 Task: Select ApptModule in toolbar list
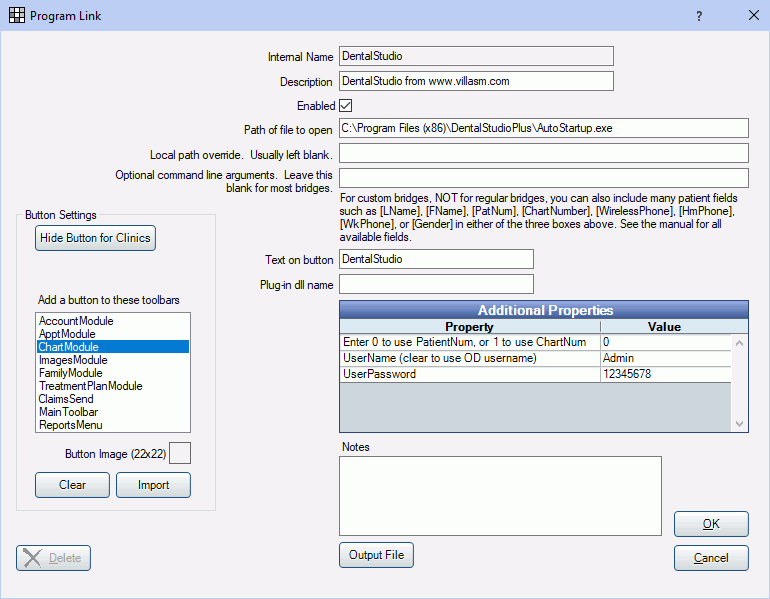pyautogui.click(x=113, y=334)
